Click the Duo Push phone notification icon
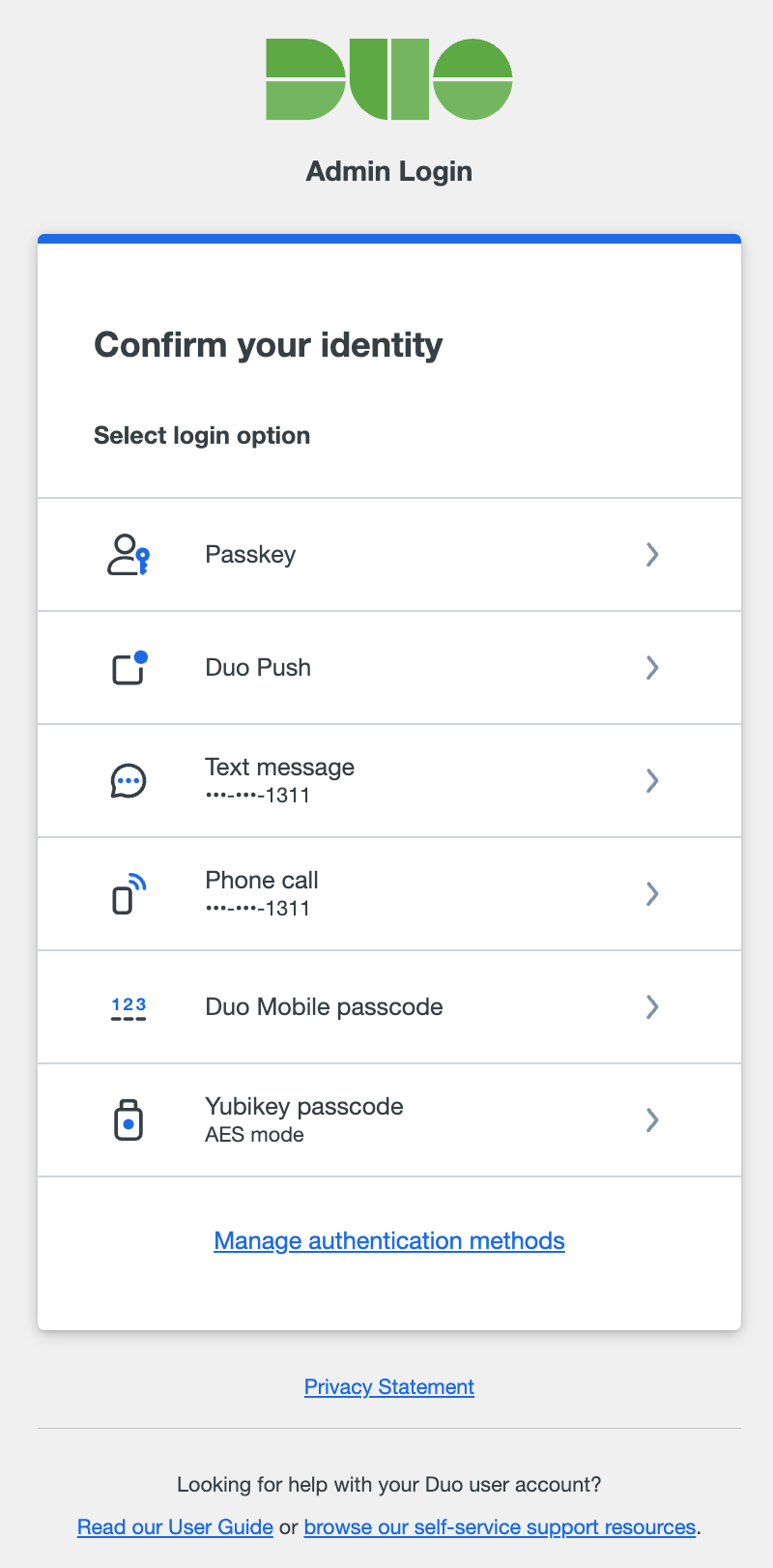Viewport: 773px width, 1568px height. tap(127, 667)
